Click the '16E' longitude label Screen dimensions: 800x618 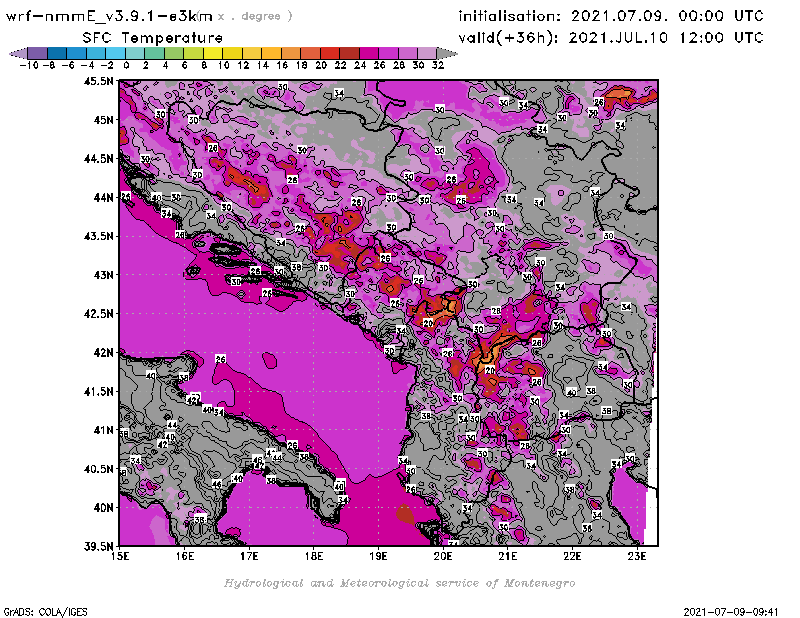coord(185,556)
